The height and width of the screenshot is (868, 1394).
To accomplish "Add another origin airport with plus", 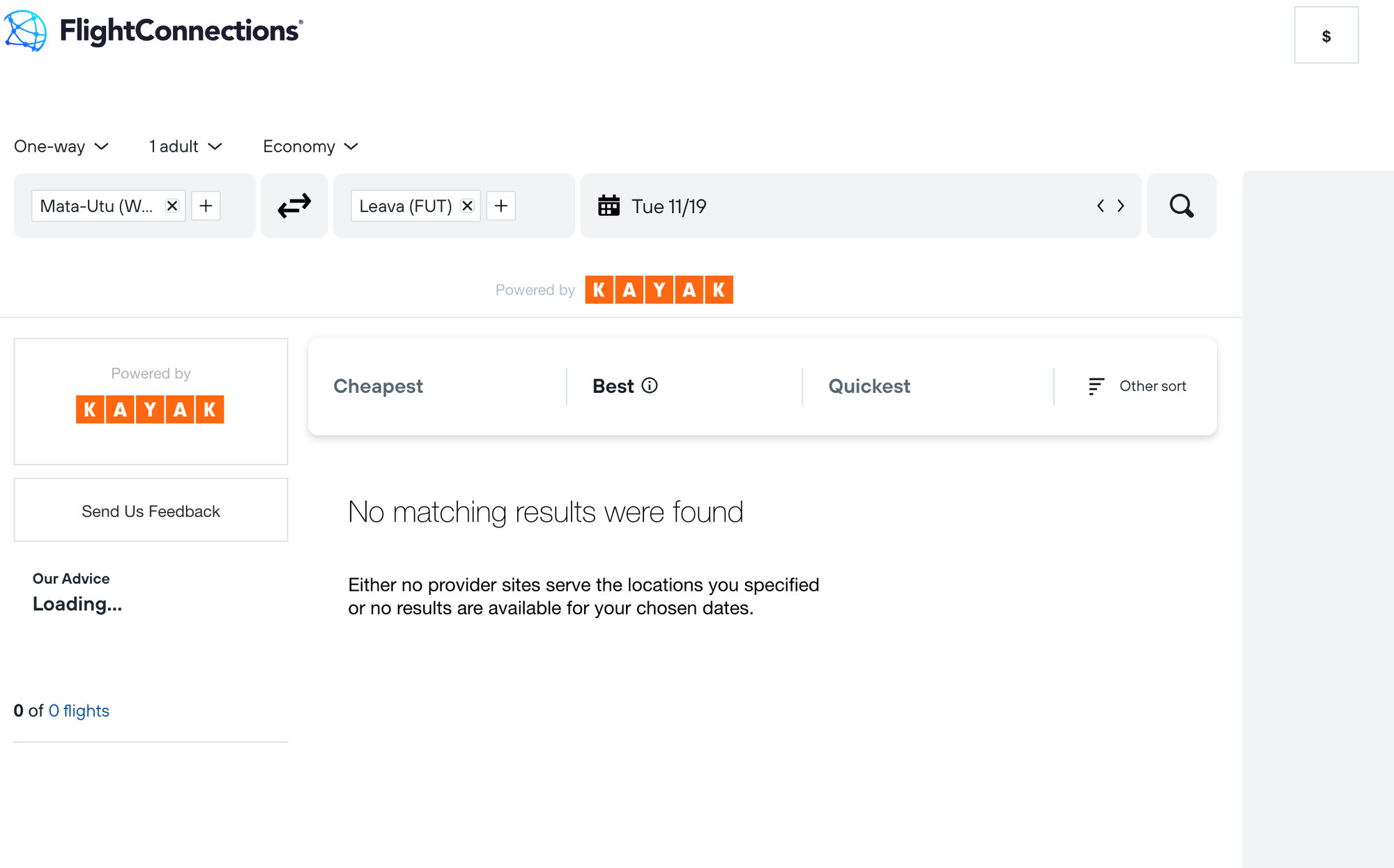I will (x=206, y=206).
